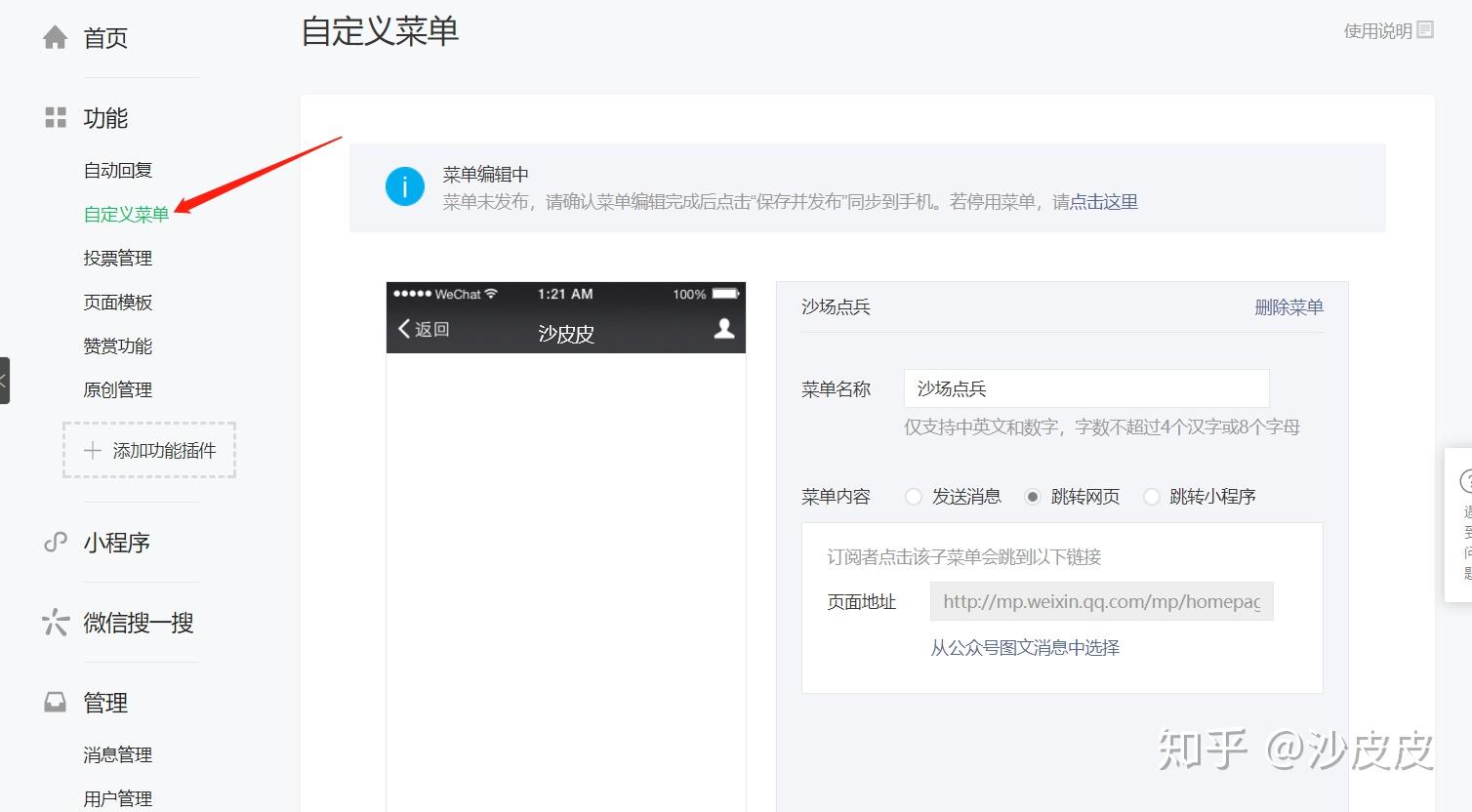Screen dimensions: 1472x812
Task: Open 用户管理 in the sidebar
Action: pos(118,798)
